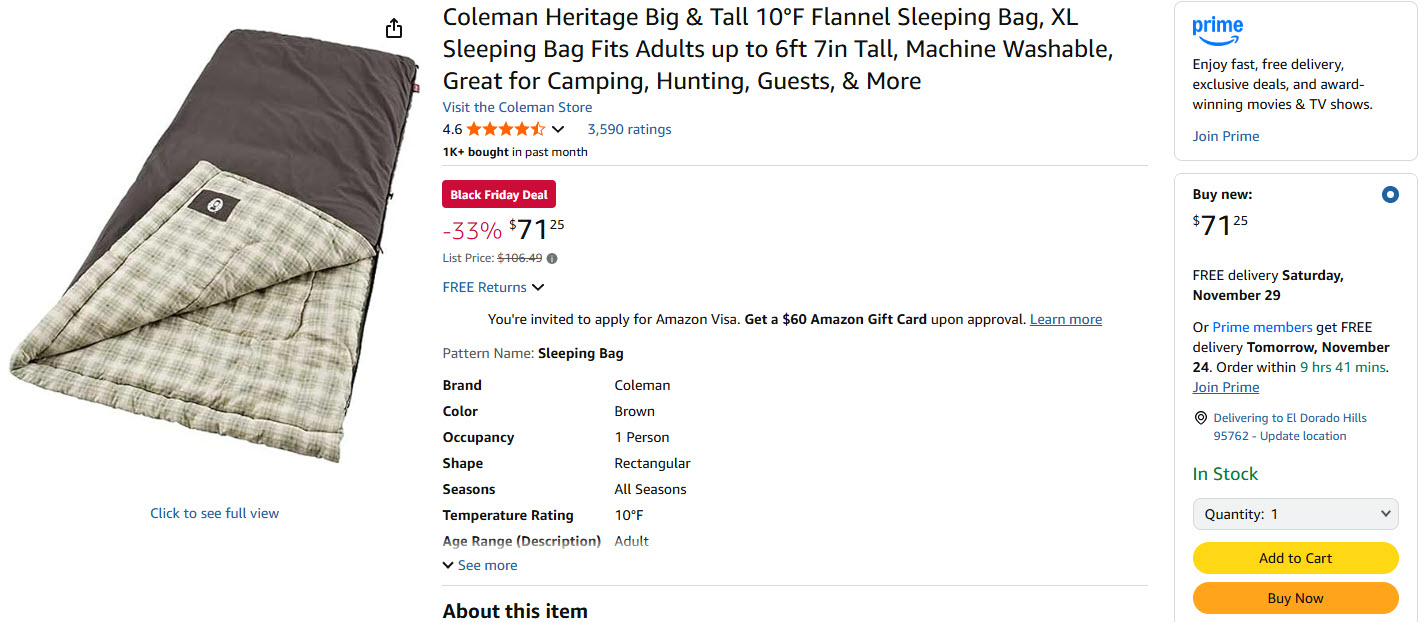Open the 3,590 ratings link
Image resolution: width=1427 pixels, height=622 pixels.
coord(629,129)
